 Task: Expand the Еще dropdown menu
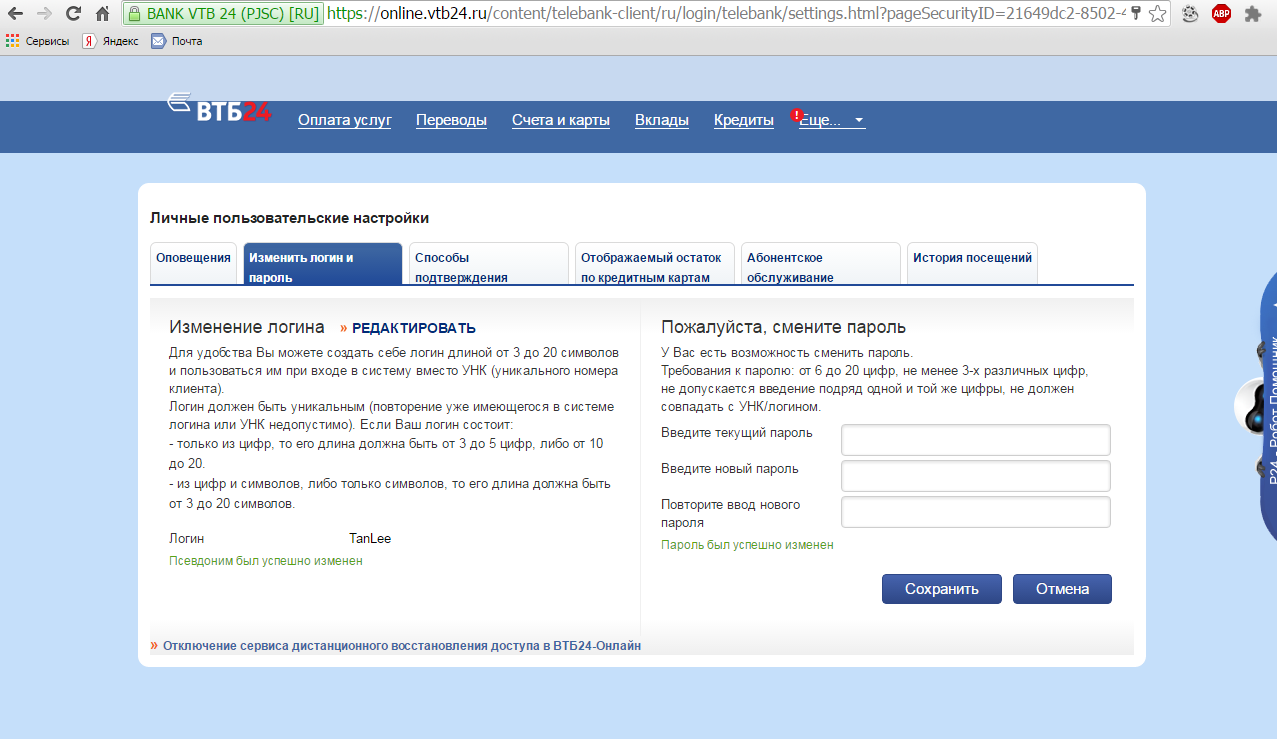pyautogui.click(x=832, y=120)
